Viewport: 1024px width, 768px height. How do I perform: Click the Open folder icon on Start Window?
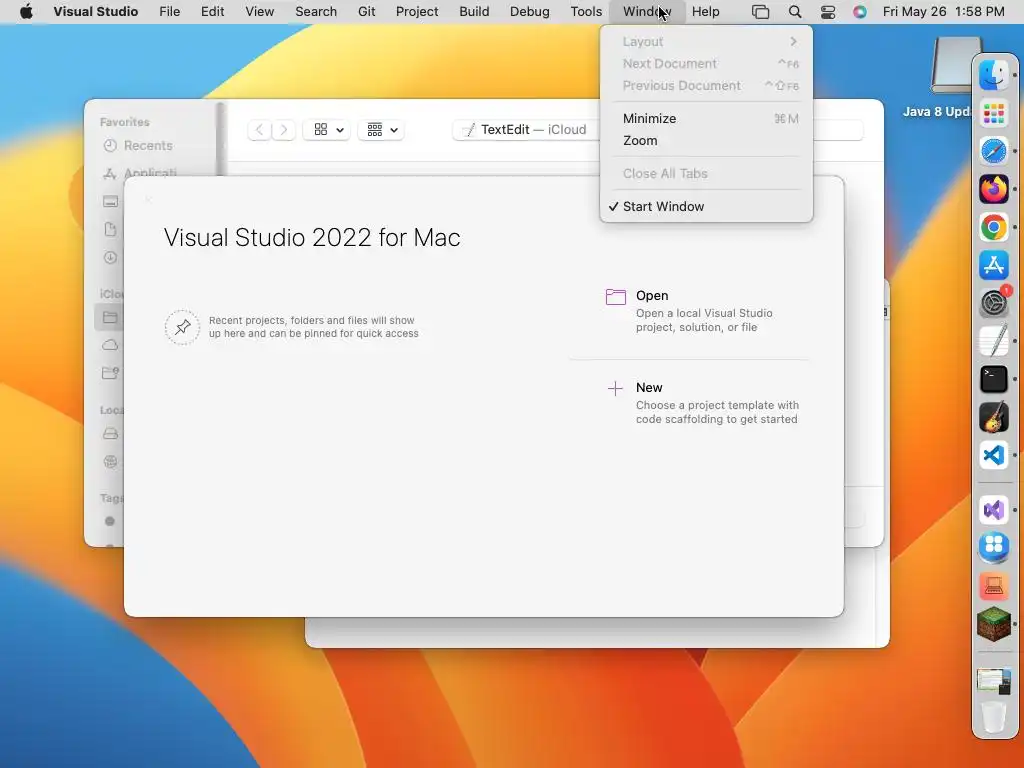(615, 297)
